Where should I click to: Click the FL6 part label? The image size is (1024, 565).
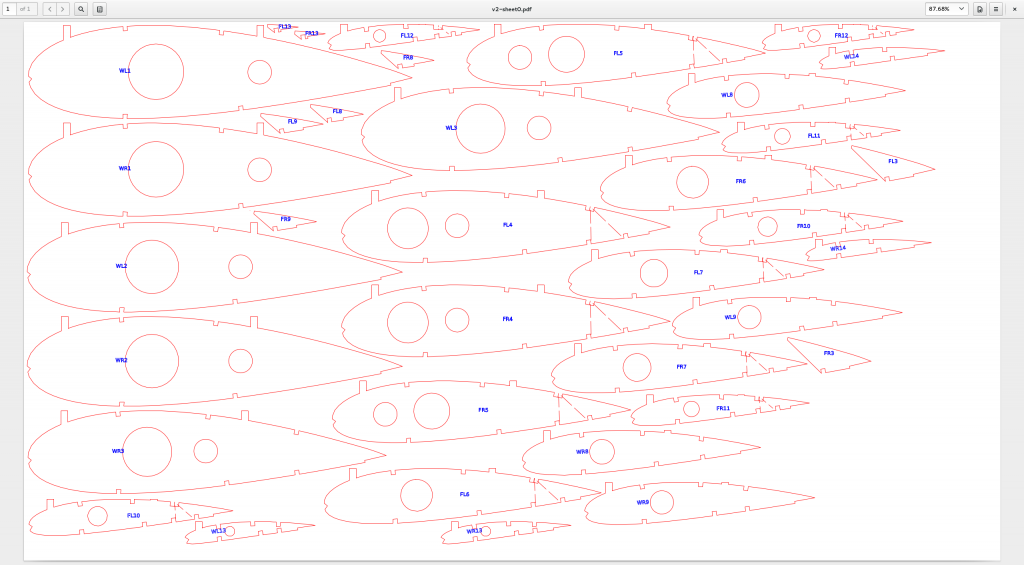coord(465,494)
